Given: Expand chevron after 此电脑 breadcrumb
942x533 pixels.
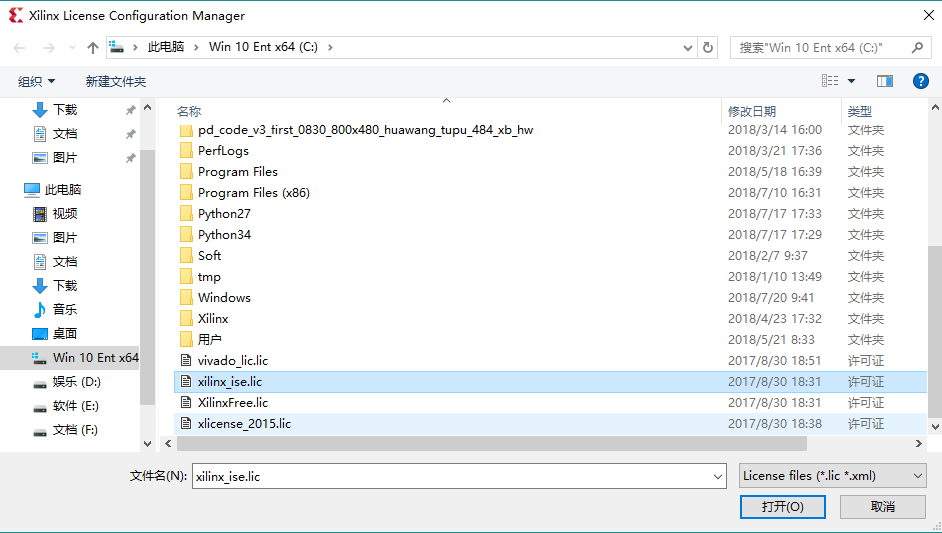Looking at the screenshot, I should [196, 47].
